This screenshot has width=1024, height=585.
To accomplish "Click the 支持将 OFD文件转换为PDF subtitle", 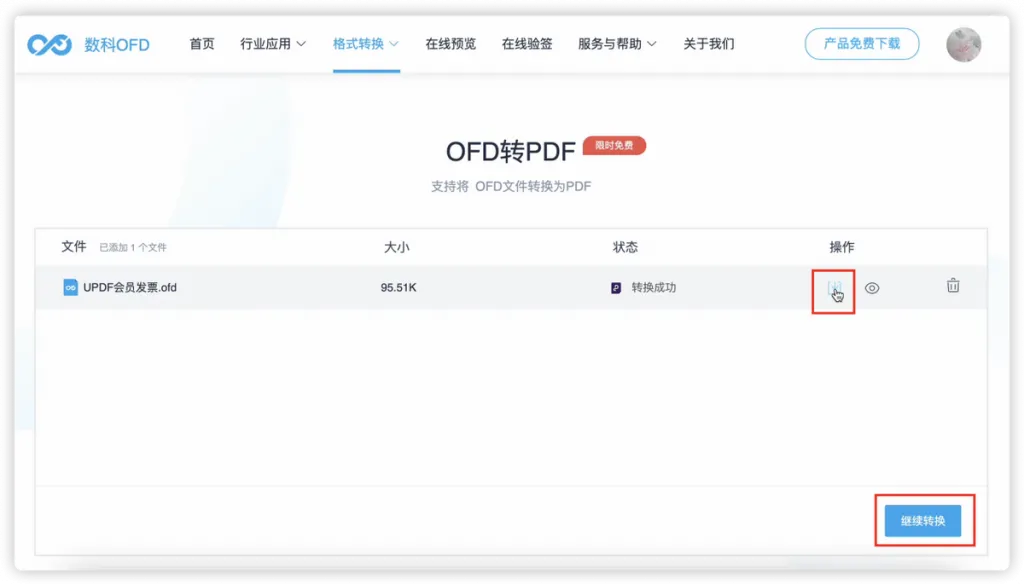I will pos(511,186).
